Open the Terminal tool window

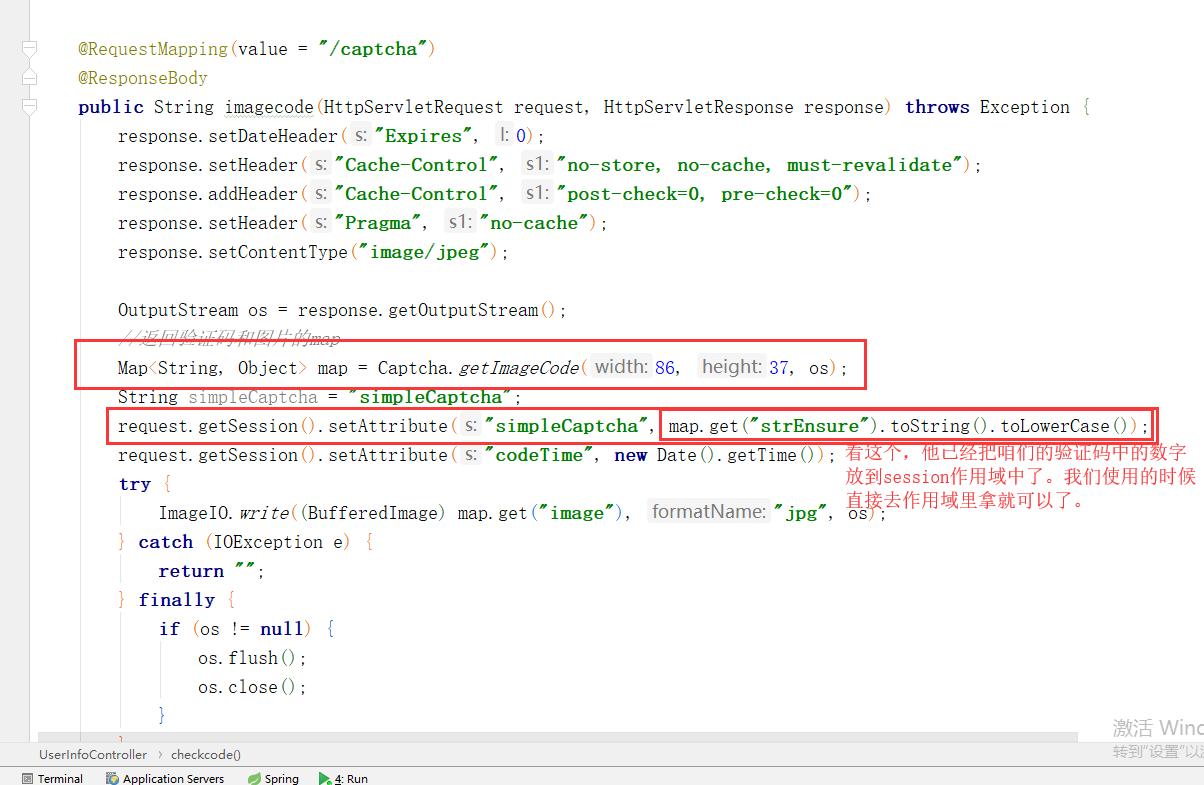click(51, 778)
